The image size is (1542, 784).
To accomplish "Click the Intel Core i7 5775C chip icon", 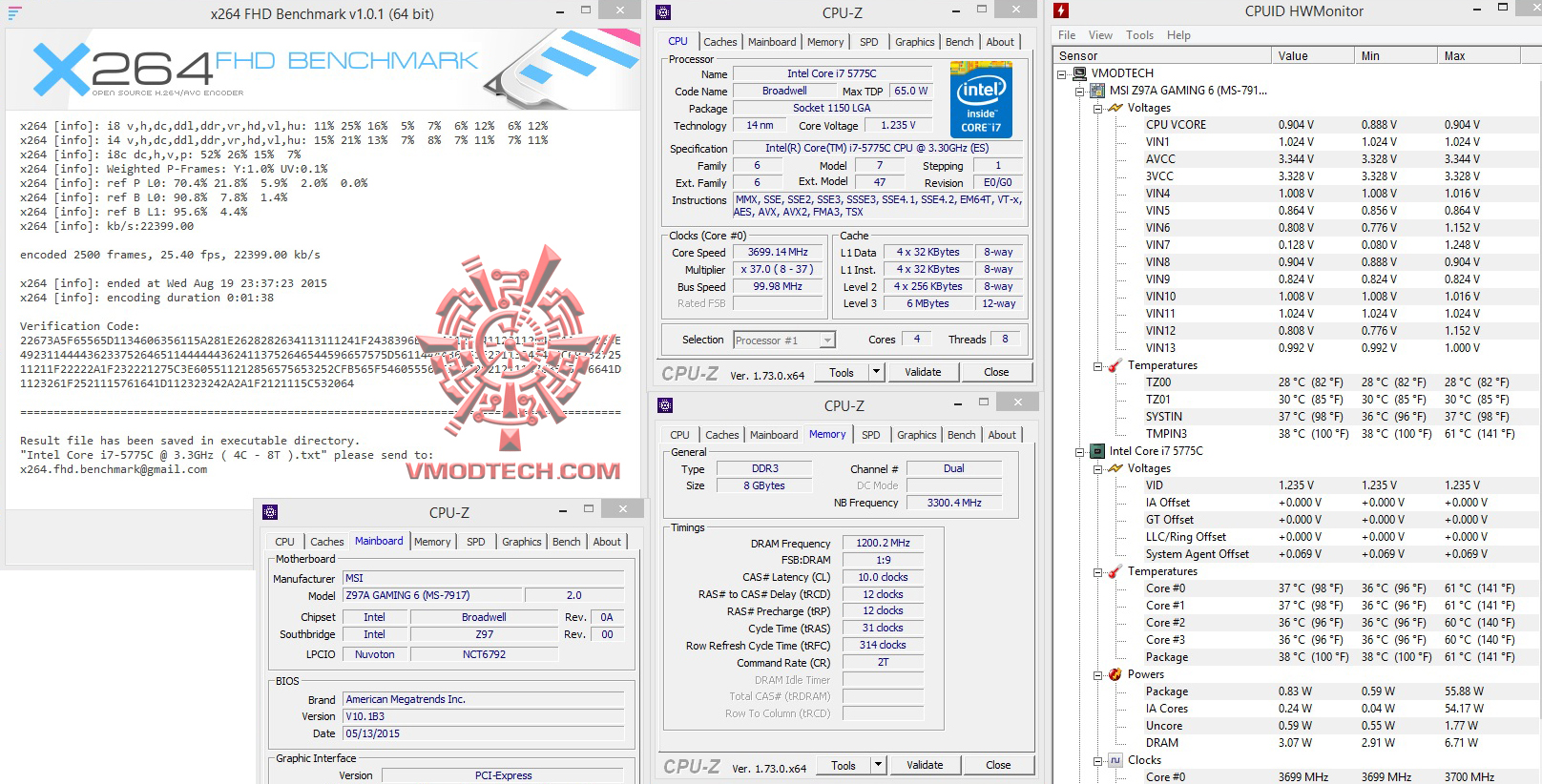I will [1098, 451].
